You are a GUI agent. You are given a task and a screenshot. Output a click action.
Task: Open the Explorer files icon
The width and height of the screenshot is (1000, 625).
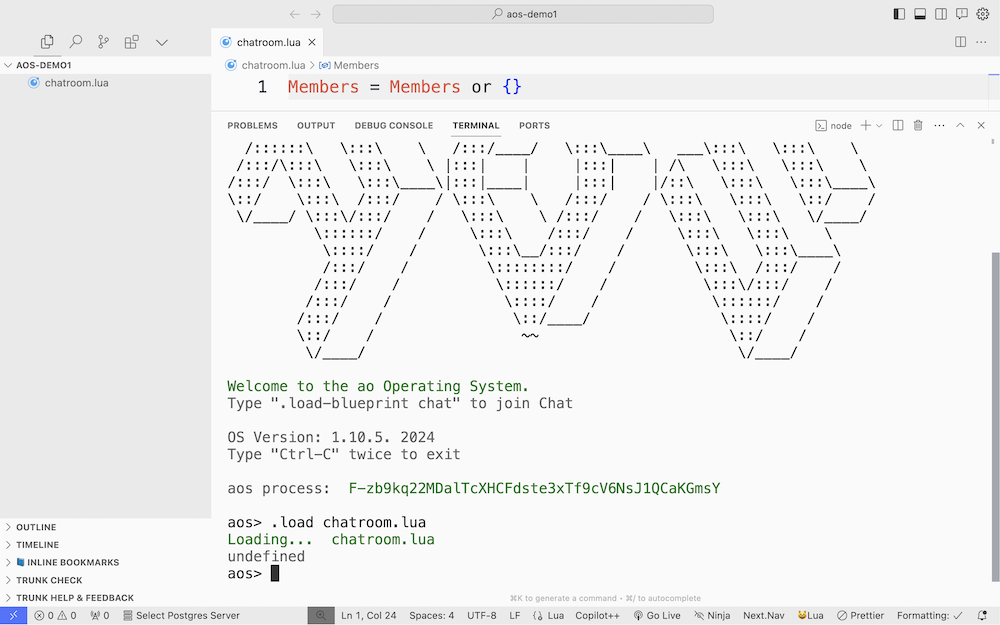[47, 42]
